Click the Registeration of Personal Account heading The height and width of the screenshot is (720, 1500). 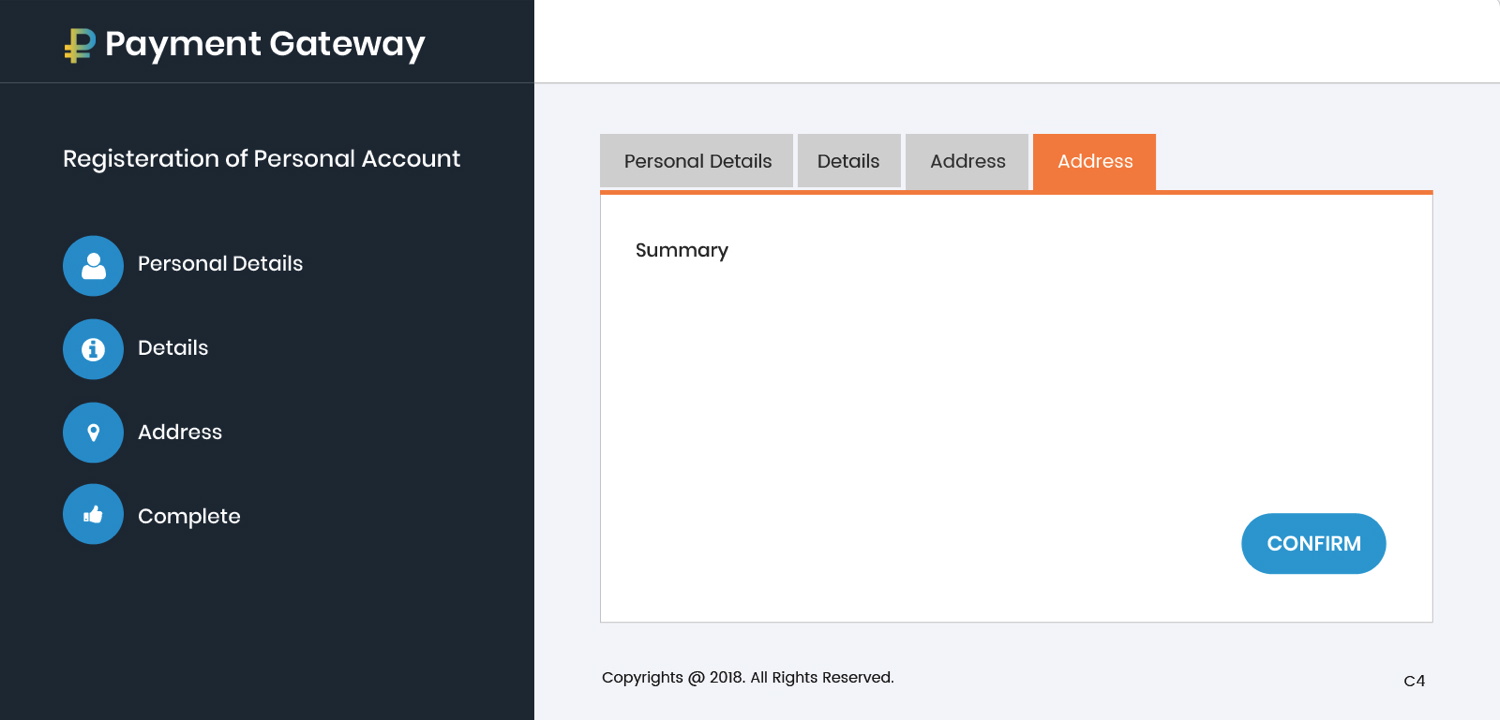262,159
